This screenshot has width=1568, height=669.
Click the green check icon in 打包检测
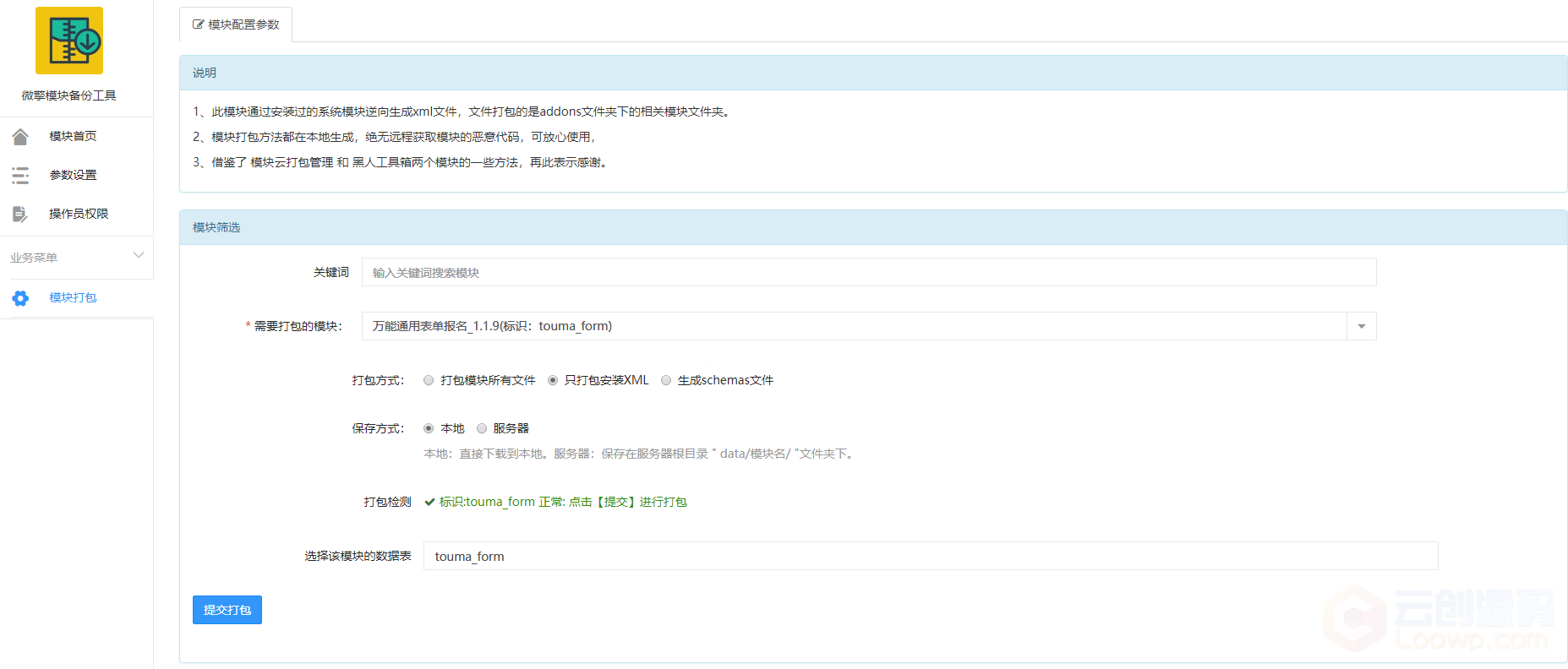click(429, 502)
